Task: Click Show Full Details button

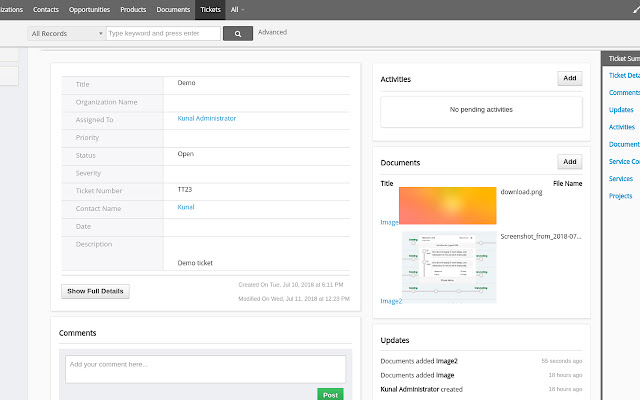Action: [x=95, y=291]
